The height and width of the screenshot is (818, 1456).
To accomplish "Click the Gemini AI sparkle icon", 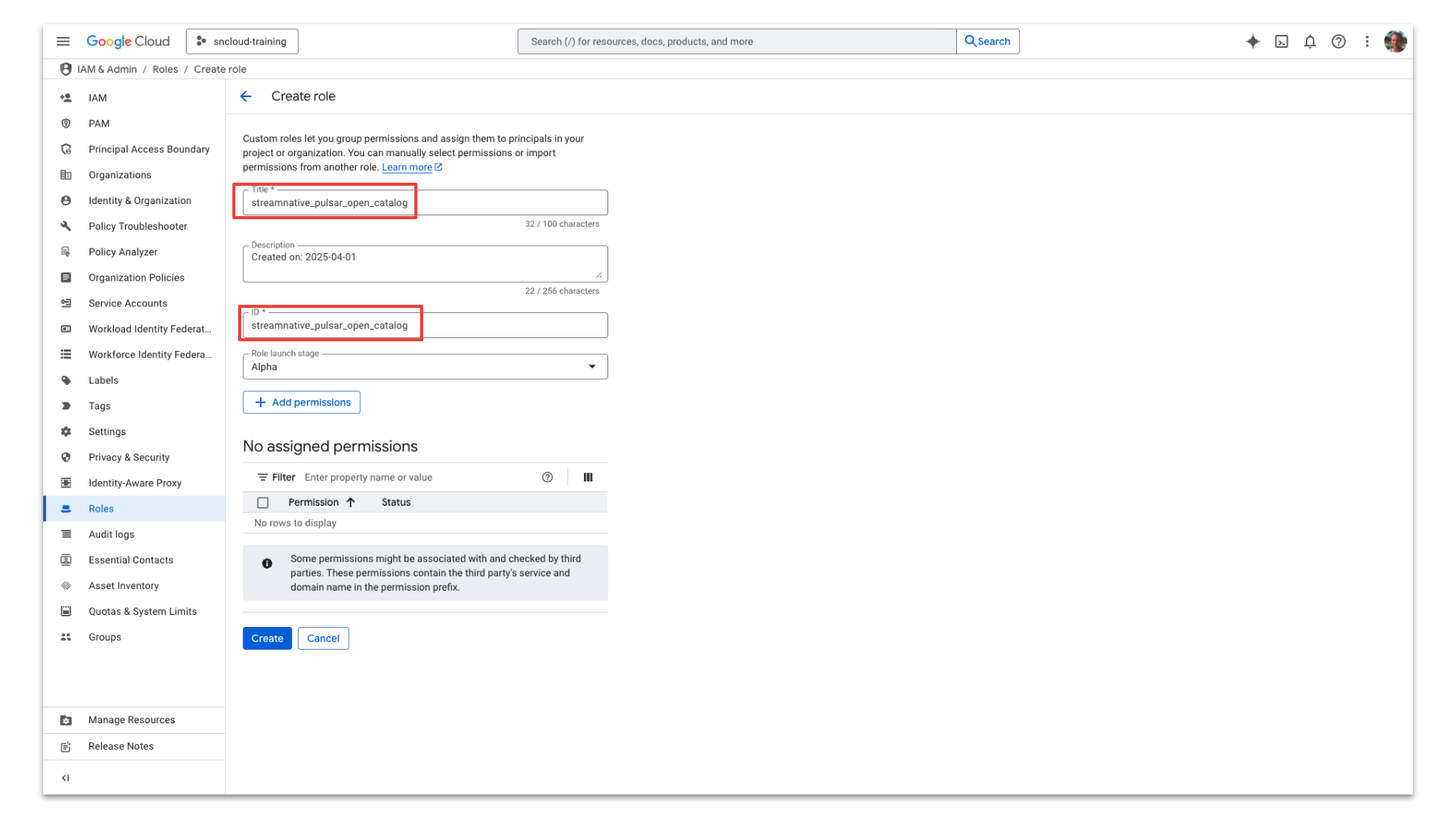I will pos(1253,42).
